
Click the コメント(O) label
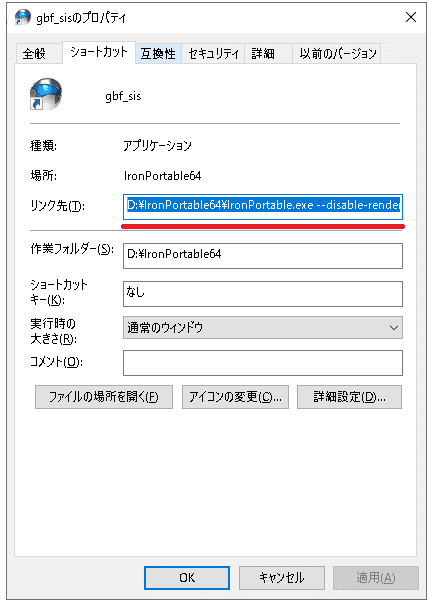pos(56,362)
